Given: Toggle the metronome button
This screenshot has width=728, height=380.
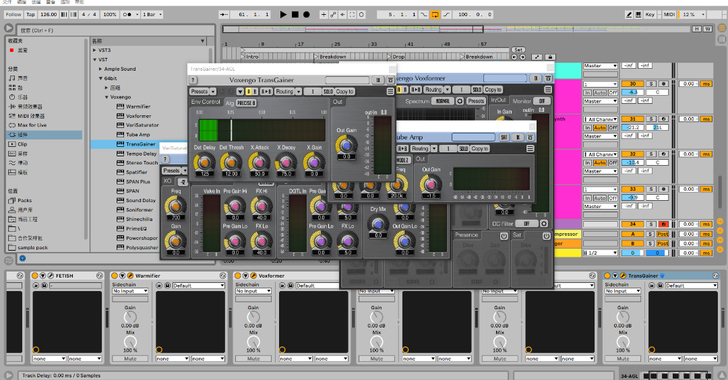Looking at the screenshot, I should pos(127,14).
